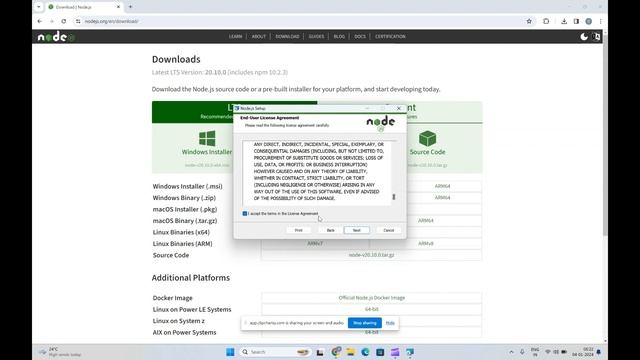Open the weather widget on taskbar
This screenshot has height=360, width=640.
point(61,352)
